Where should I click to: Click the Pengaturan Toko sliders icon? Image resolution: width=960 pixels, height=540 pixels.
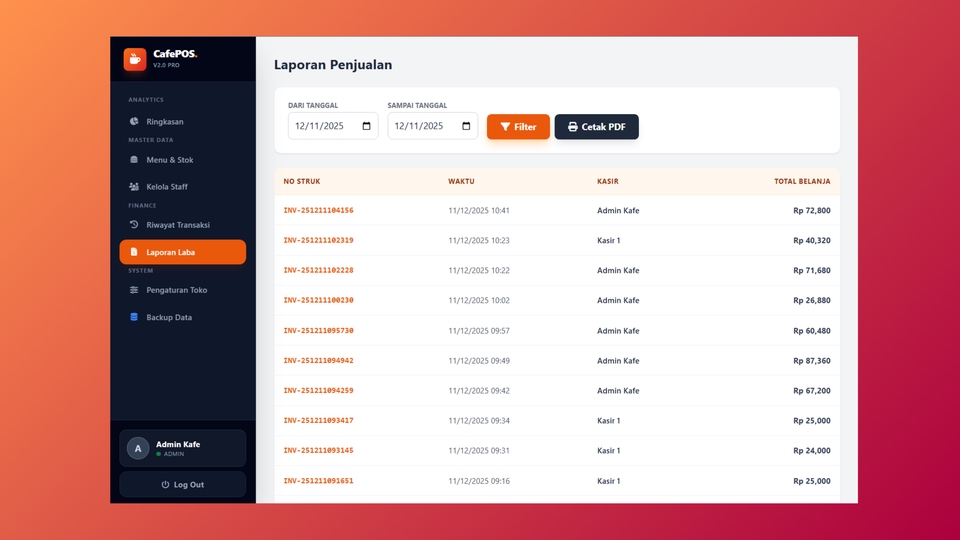[x=134, y=290]
